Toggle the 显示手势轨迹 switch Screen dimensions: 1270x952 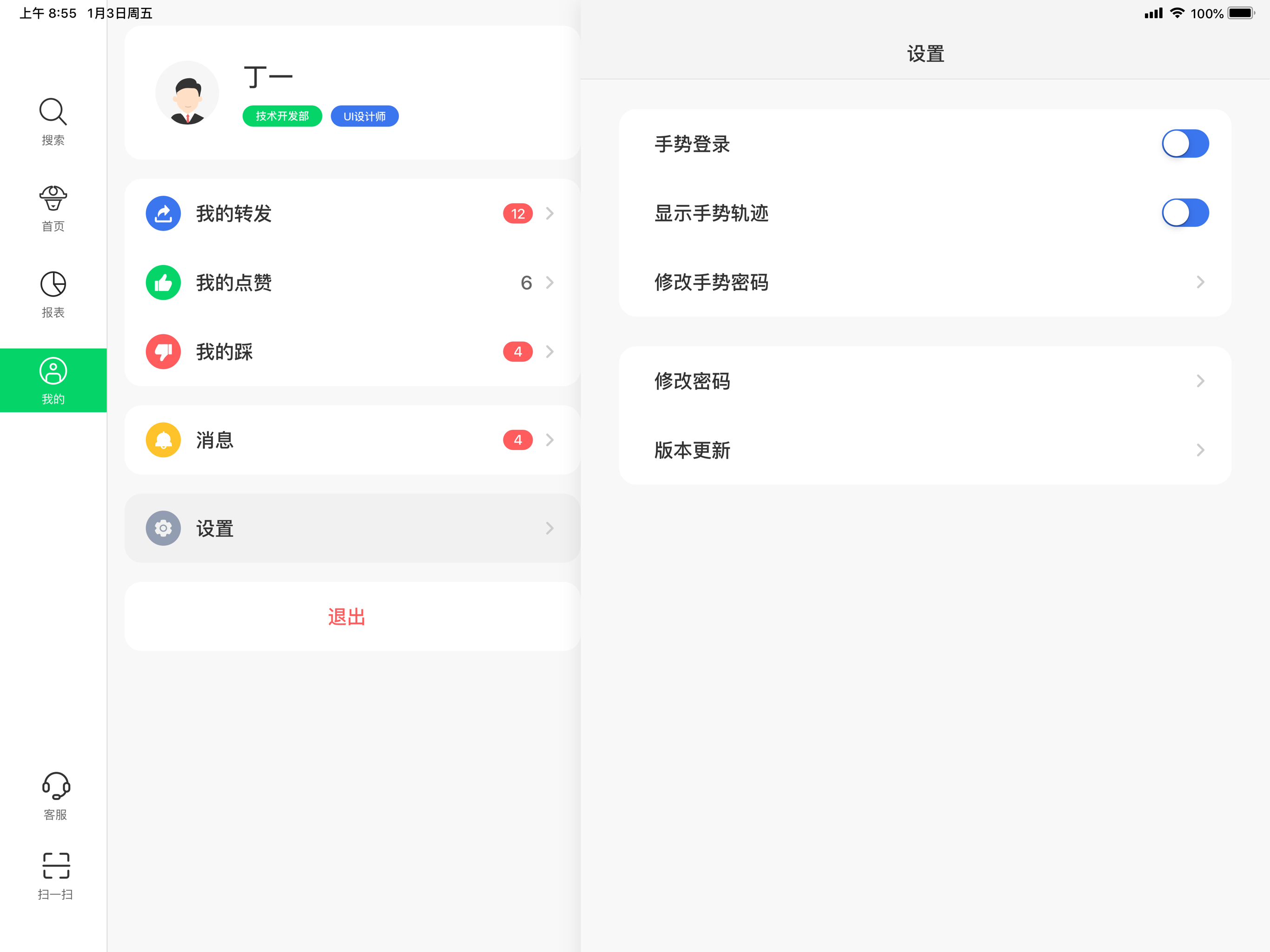(x=1185, y=212)
